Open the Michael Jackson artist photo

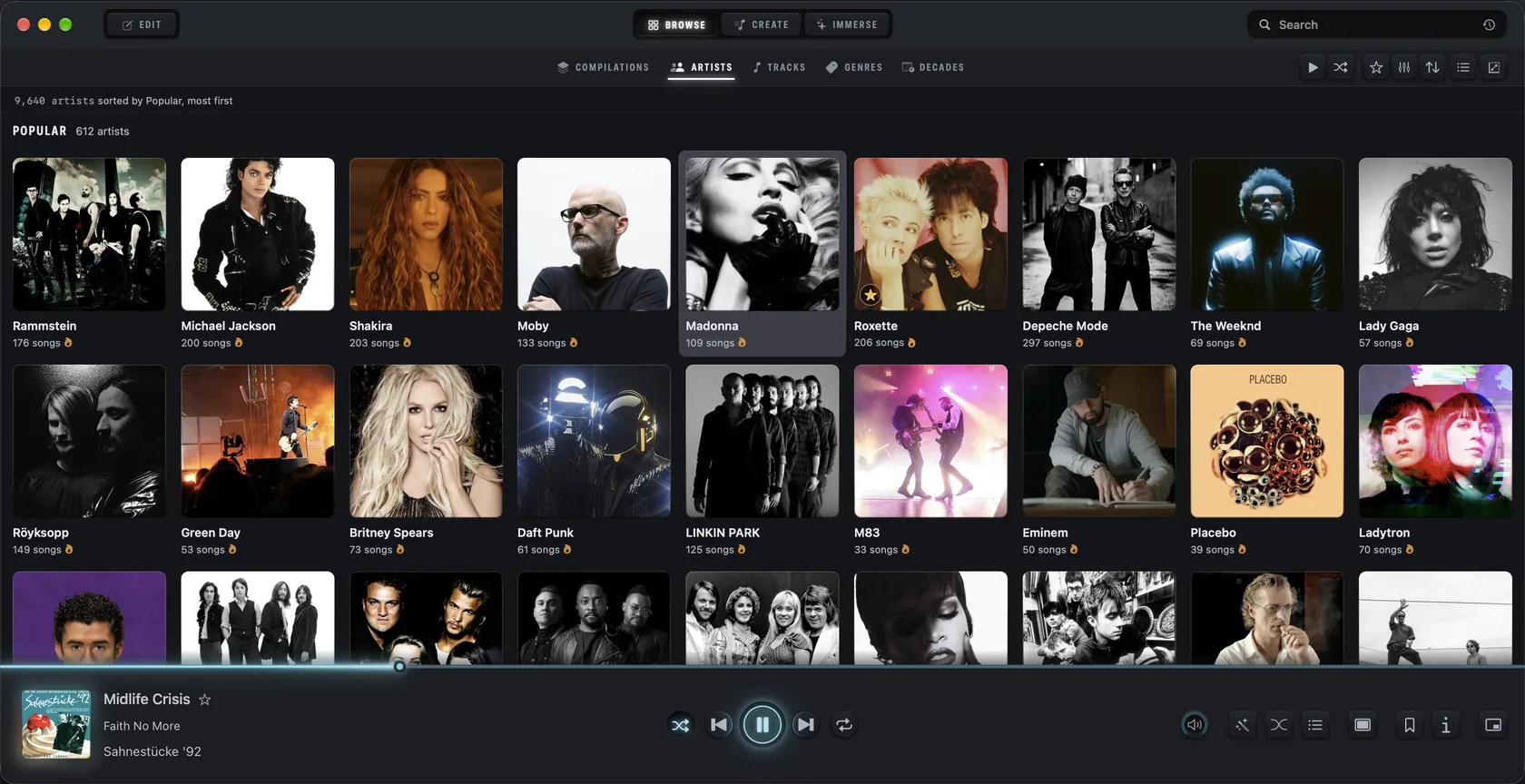(258, 234)
